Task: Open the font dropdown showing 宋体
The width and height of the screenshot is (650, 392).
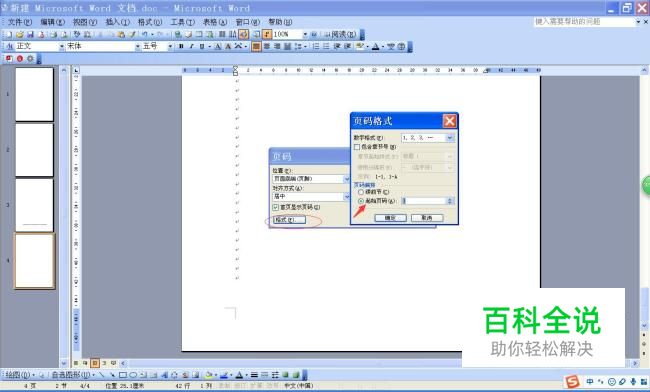Action: pos(138,46)
